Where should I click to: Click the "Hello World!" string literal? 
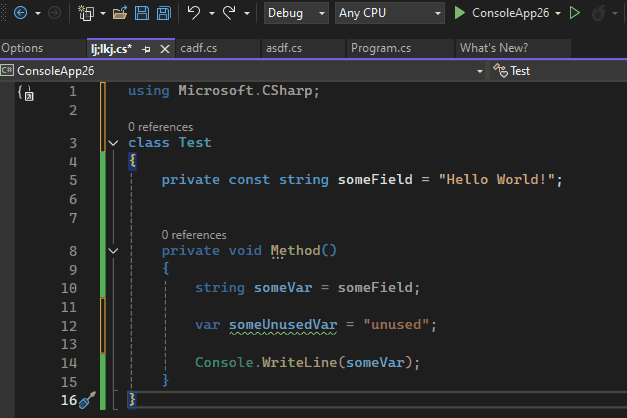(x=496, y=180)
